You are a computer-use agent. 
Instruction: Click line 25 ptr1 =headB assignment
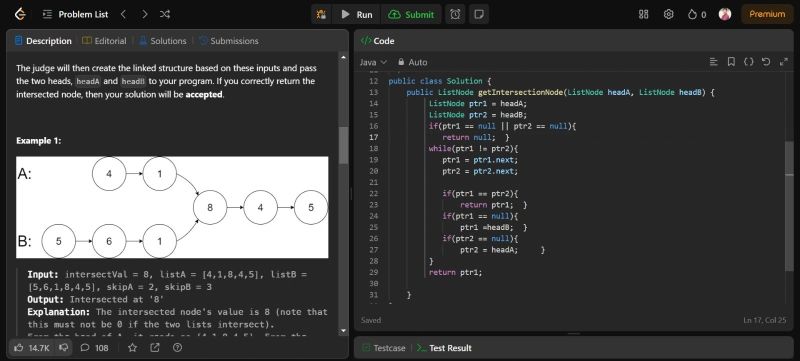(486, 227)
